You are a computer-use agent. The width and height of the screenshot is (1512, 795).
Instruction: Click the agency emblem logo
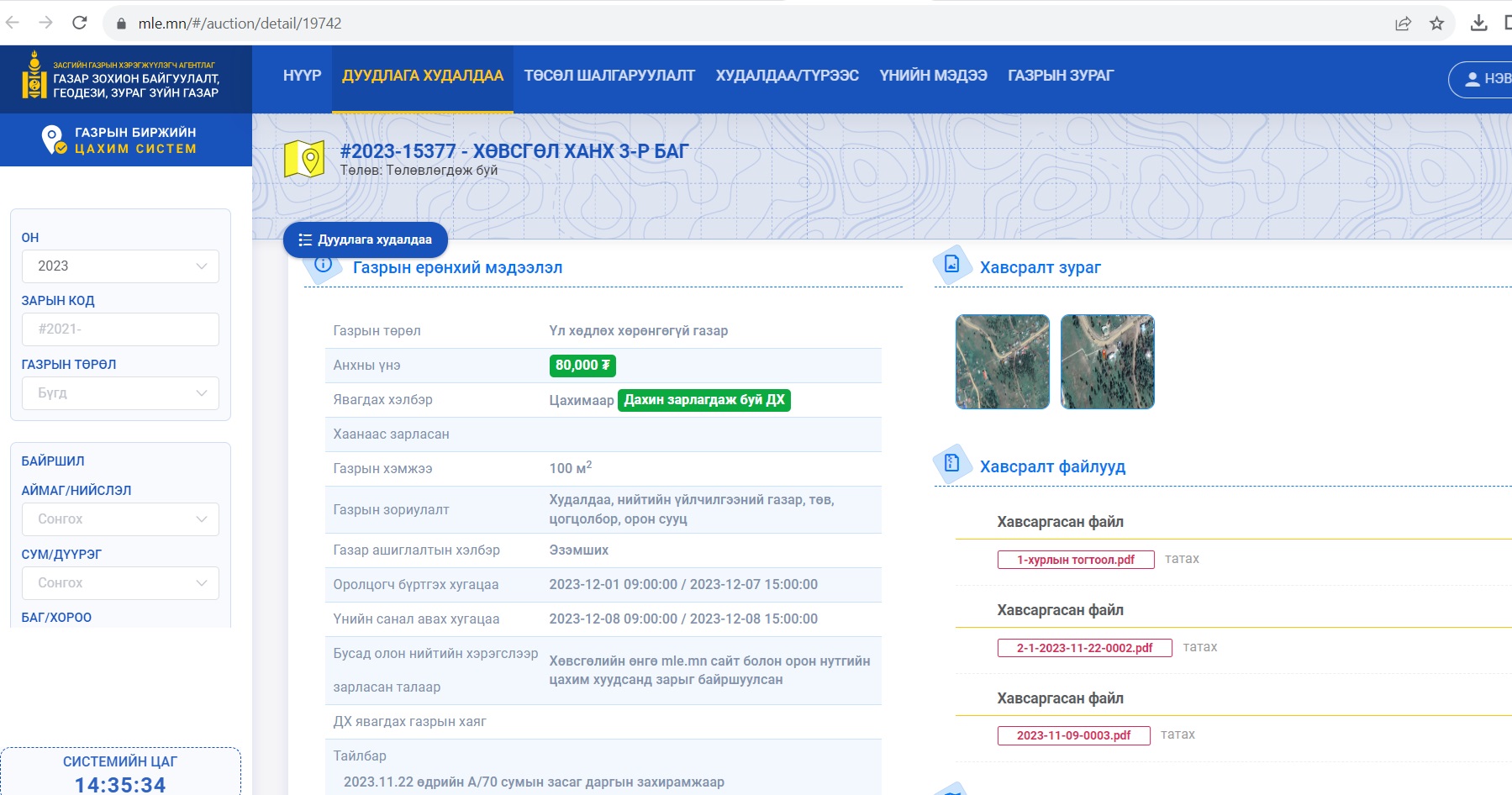click(x=34, y=76)
